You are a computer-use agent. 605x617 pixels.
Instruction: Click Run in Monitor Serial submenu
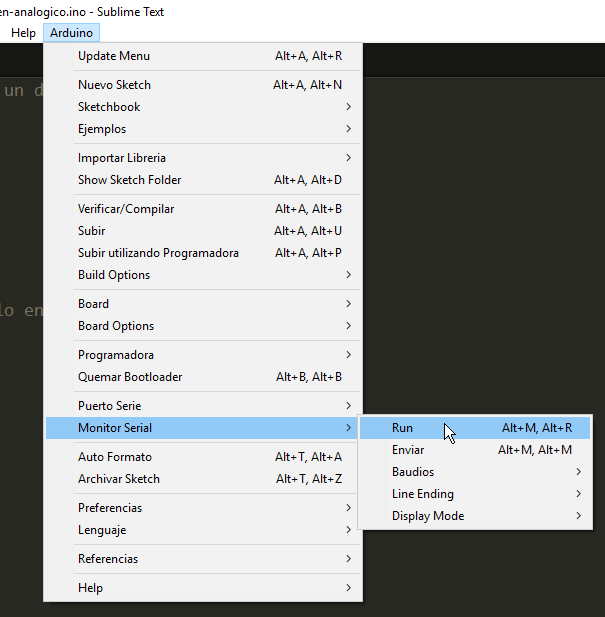pyautogui.click(x=403, y=428)
